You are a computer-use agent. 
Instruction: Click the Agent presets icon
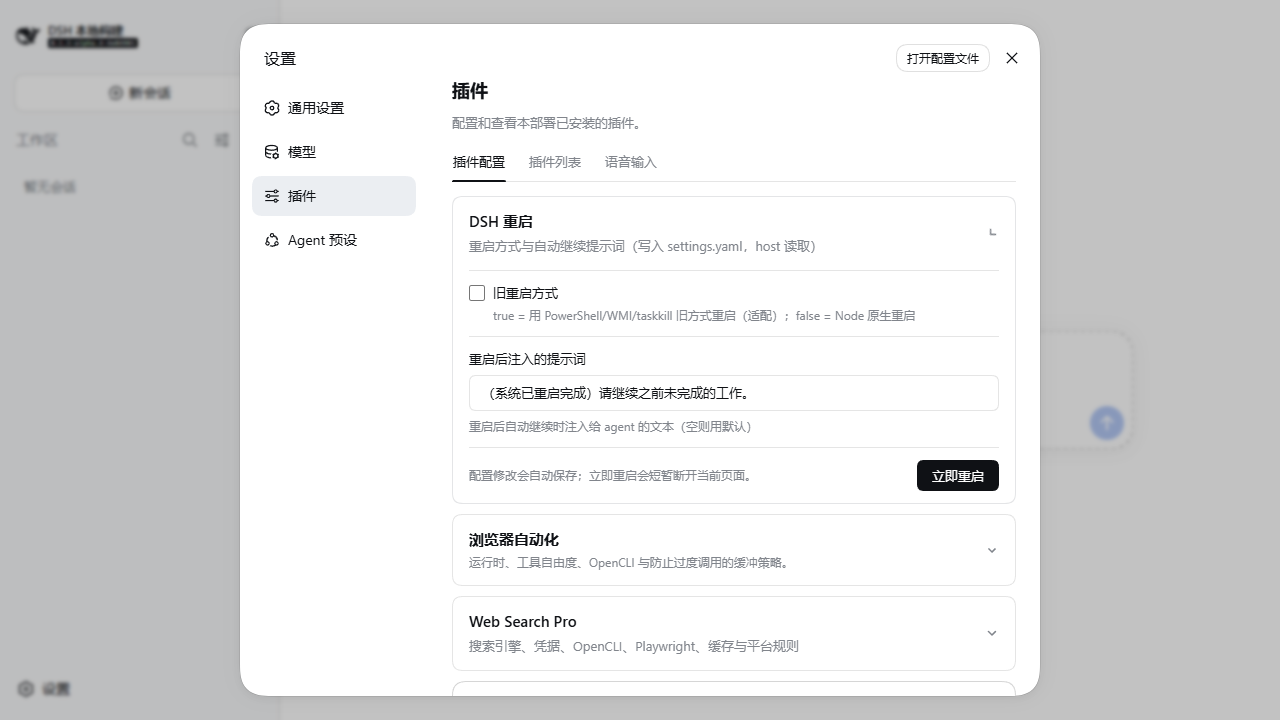[x=272, y=240]
